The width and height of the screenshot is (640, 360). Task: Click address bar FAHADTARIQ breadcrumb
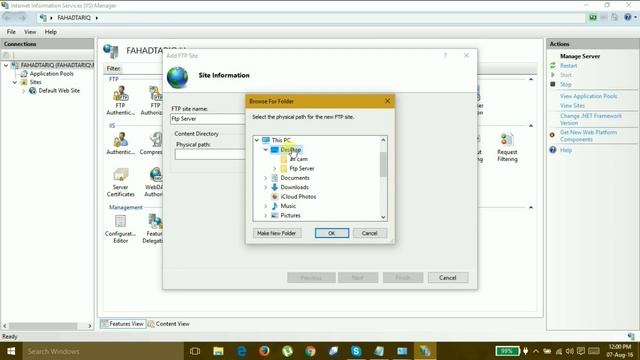(74, 18)
